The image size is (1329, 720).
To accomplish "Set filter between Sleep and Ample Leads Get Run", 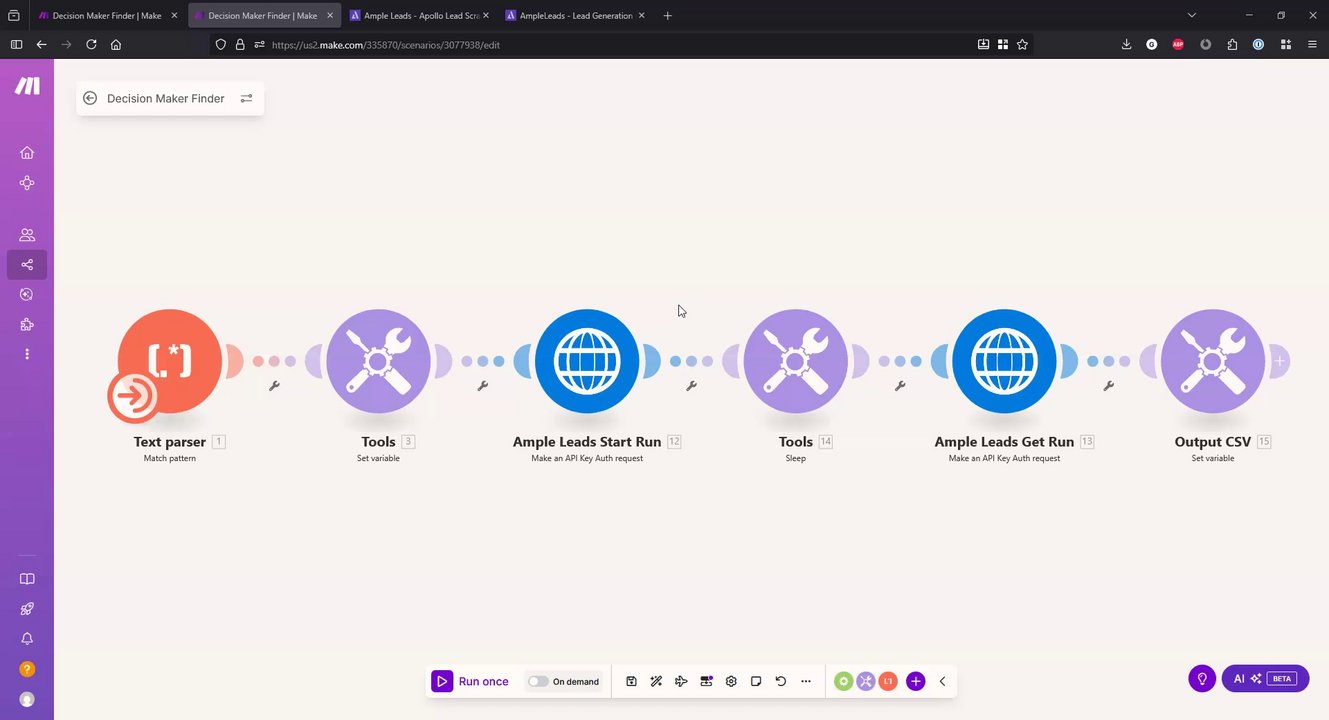I will point(900,385).
